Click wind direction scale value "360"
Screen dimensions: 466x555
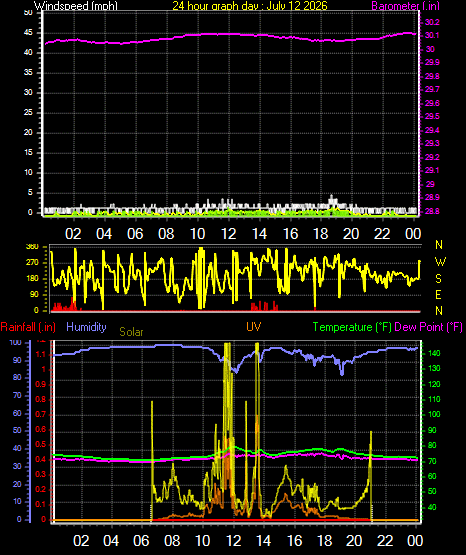32,247
